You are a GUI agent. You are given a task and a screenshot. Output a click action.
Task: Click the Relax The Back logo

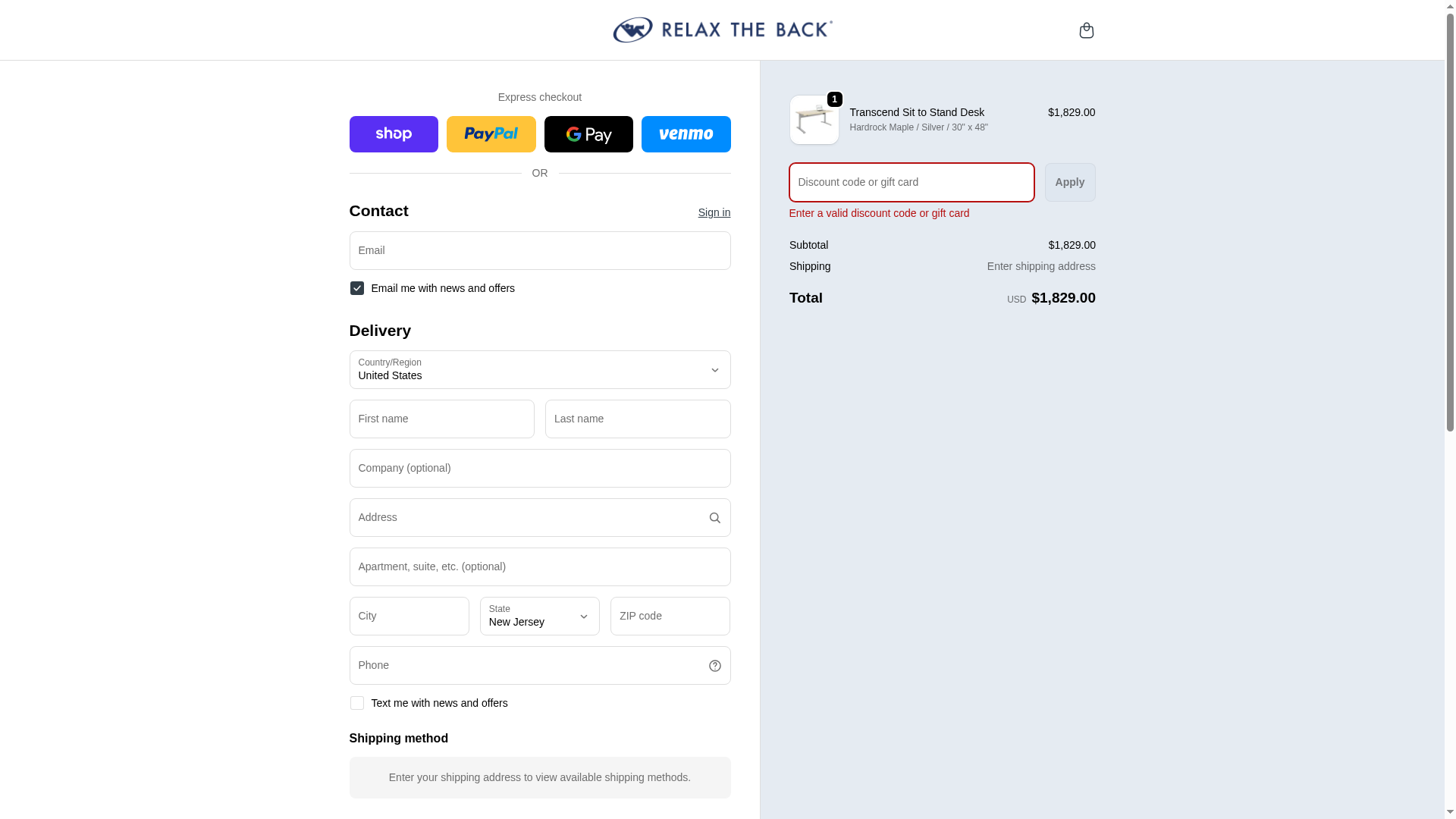pos(722,30)
